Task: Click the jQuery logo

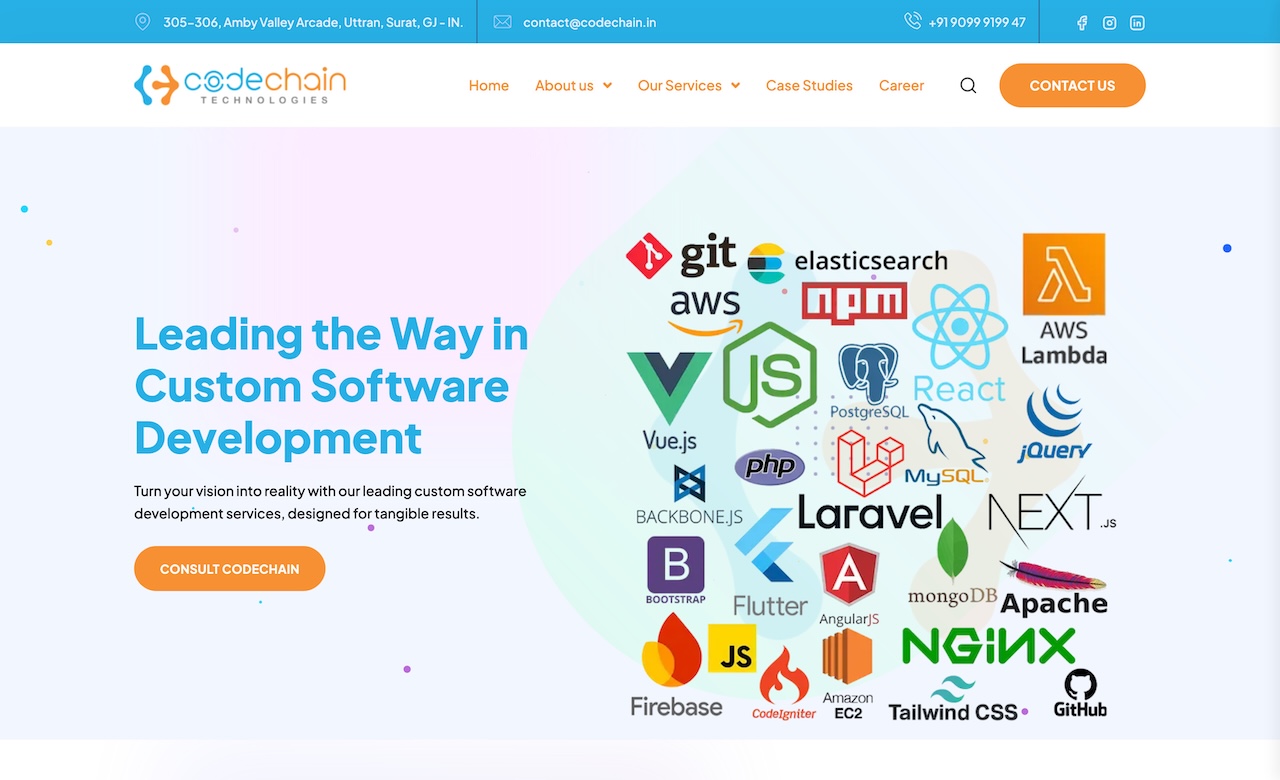Action: [1054, 425]
